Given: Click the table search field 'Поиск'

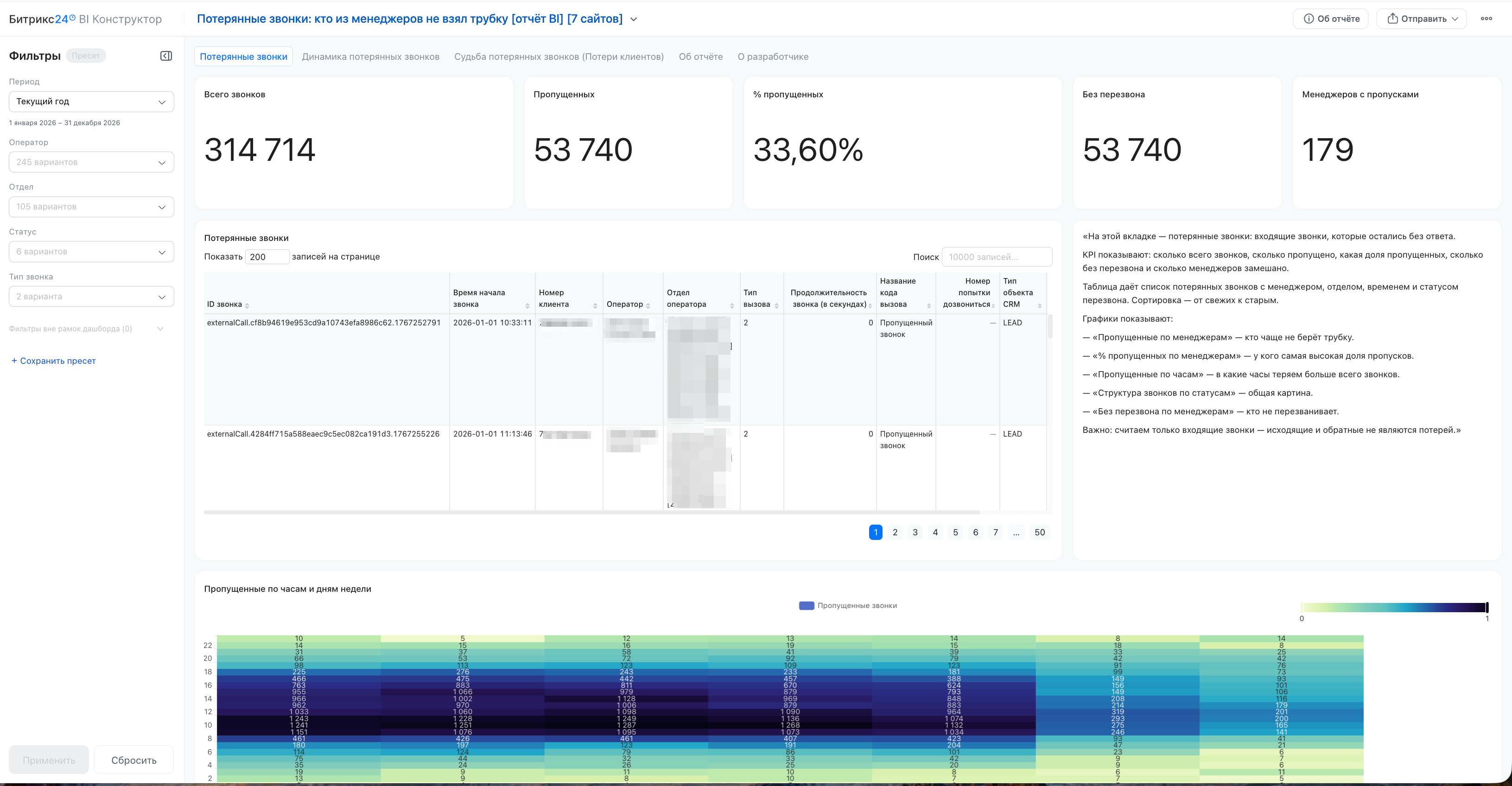Looking at the screenshot, I should 997,257.
